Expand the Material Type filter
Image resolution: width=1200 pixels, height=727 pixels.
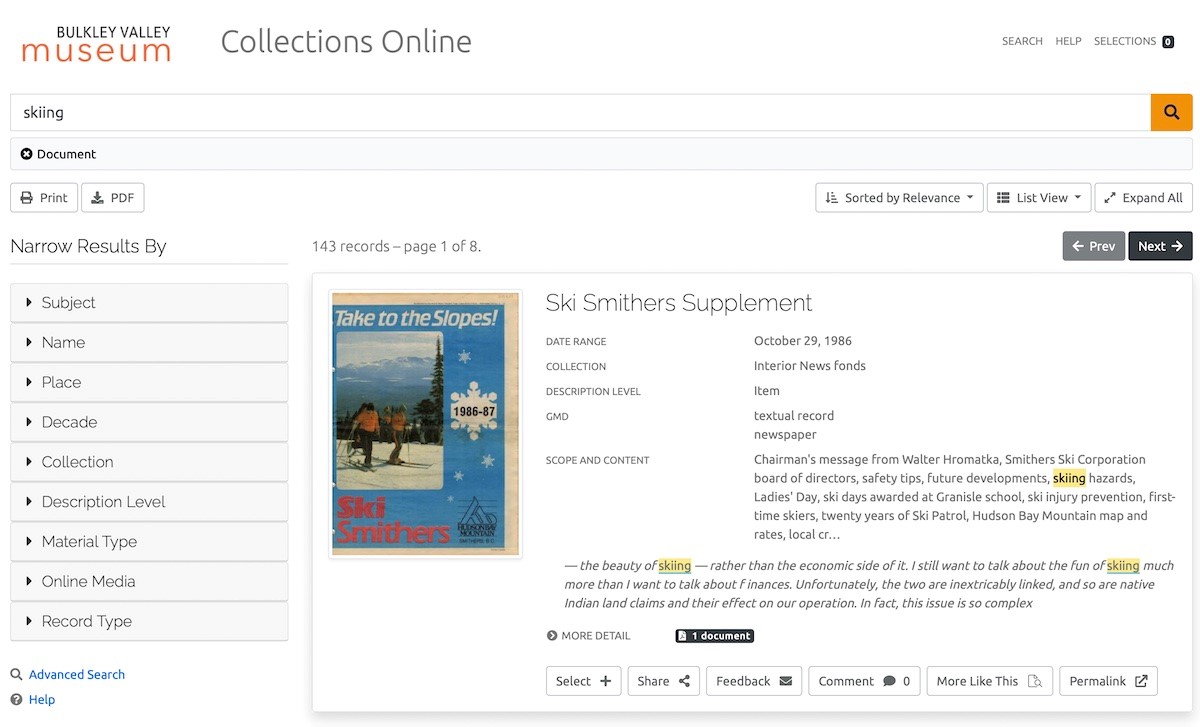tap(149, 542)
